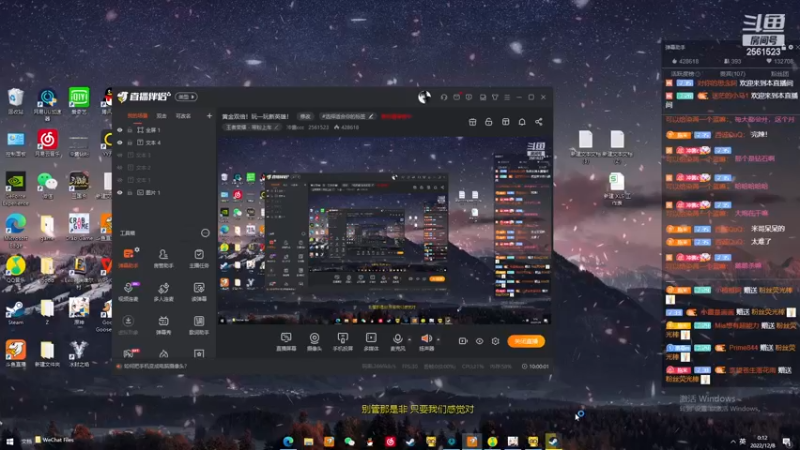This screenshot has height=450, width=800.
Task: Switch to the third scene tab 可改名
Action: point(183,116)
